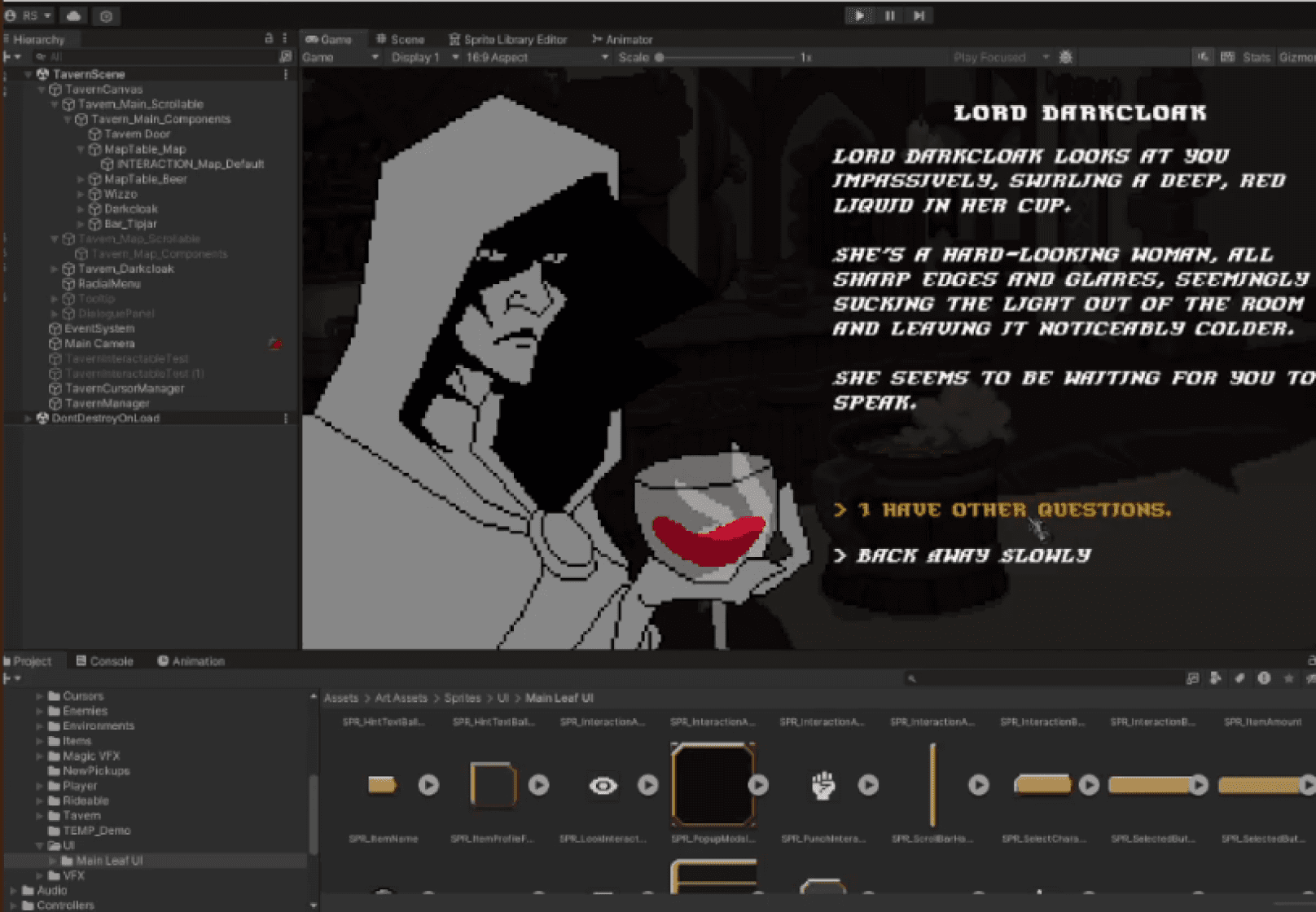Open the Animator tab
The width and height of the screenshot is (1316, 912).
[622, 39]
